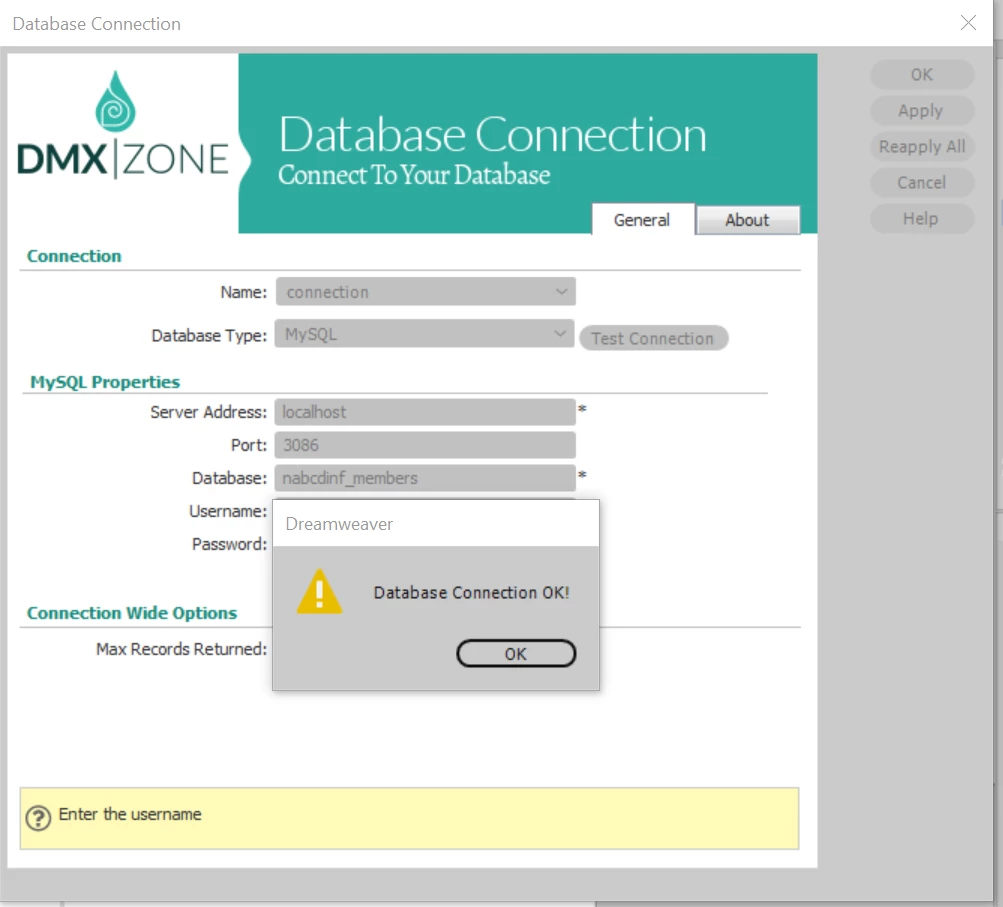Click the Reapply All button
1003x907 pixels.
(x=922, y=146)
